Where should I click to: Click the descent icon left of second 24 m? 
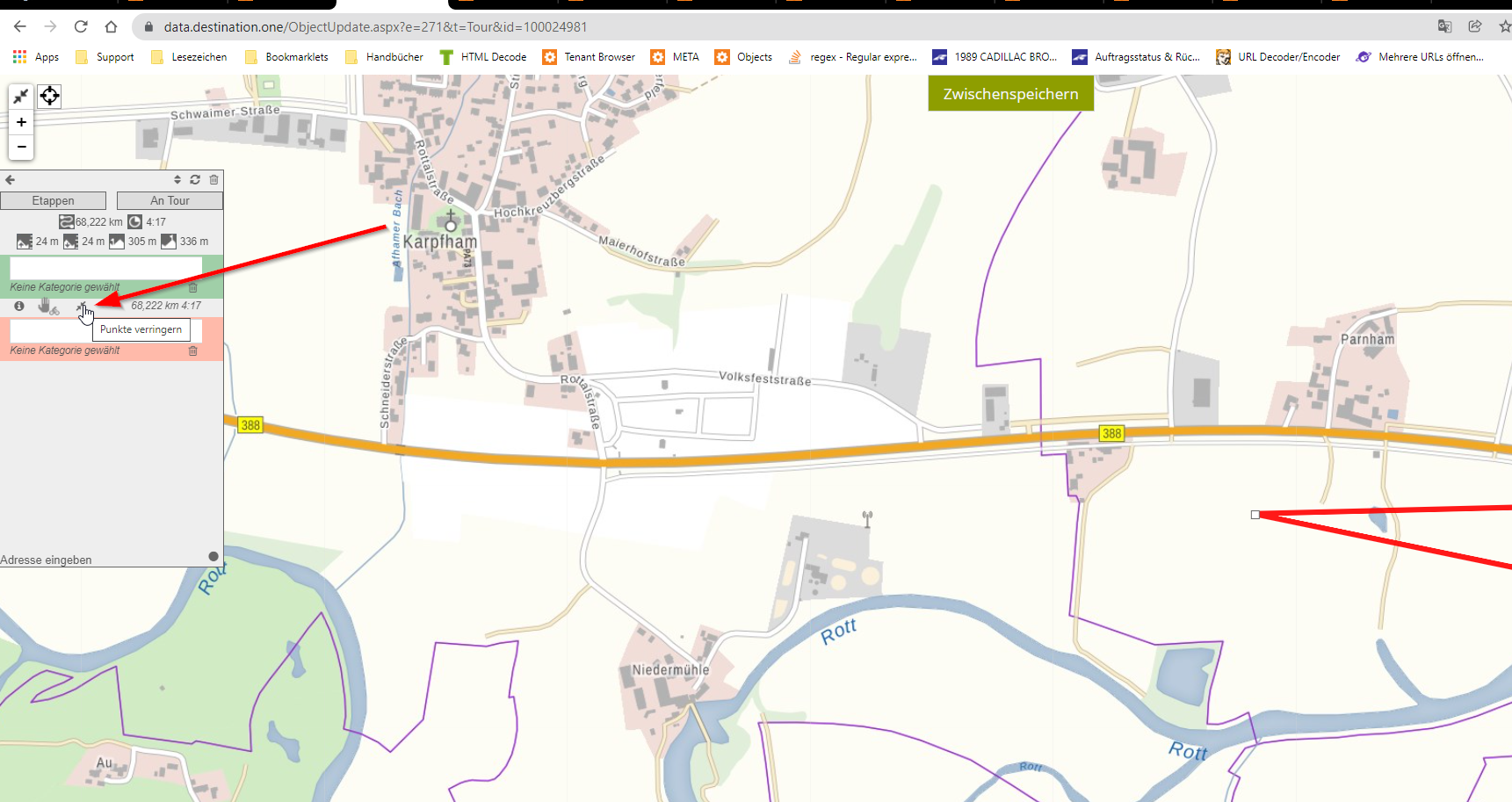click(x=71, y=241)
